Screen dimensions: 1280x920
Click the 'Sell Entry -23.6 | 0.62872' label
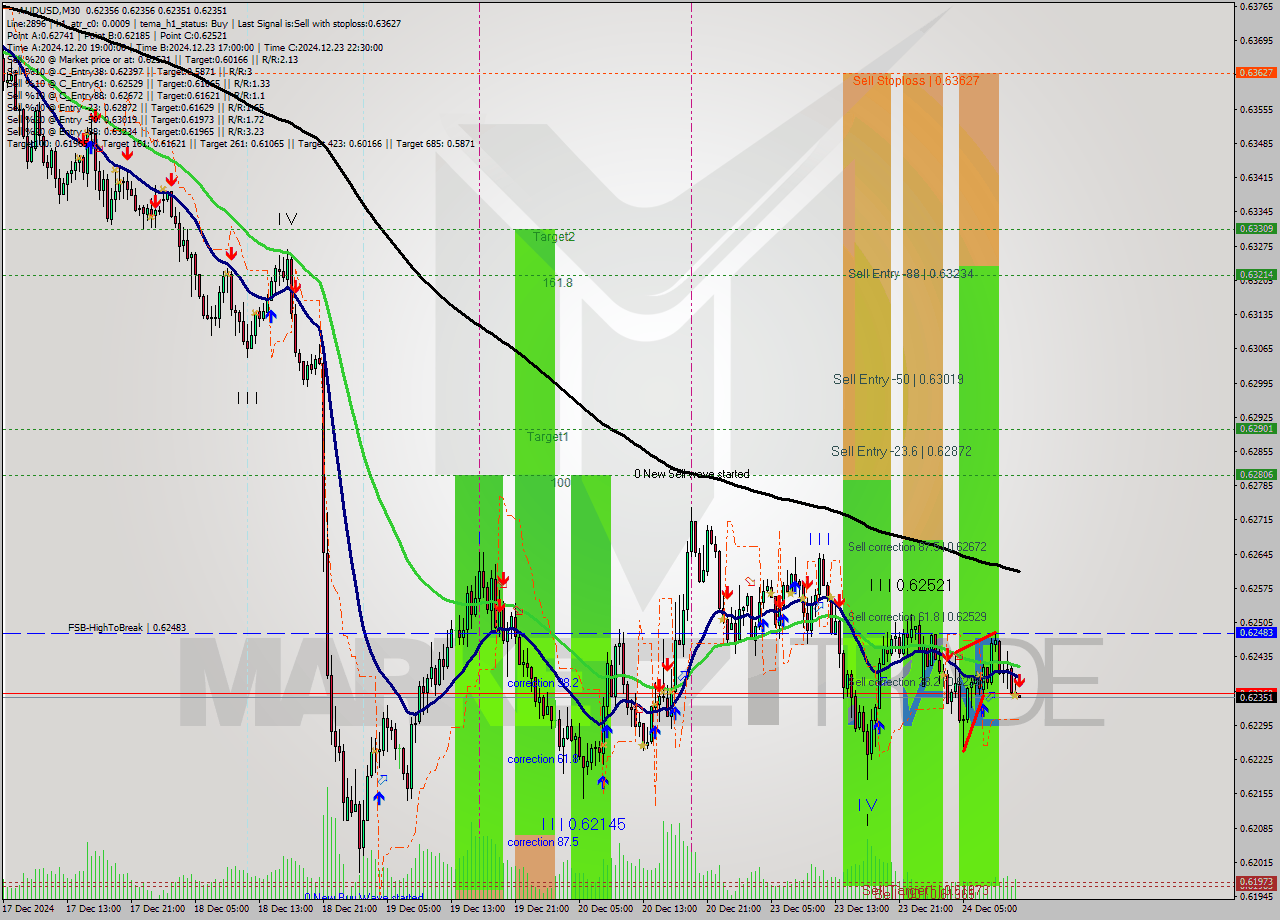click(x=901, y=451)
